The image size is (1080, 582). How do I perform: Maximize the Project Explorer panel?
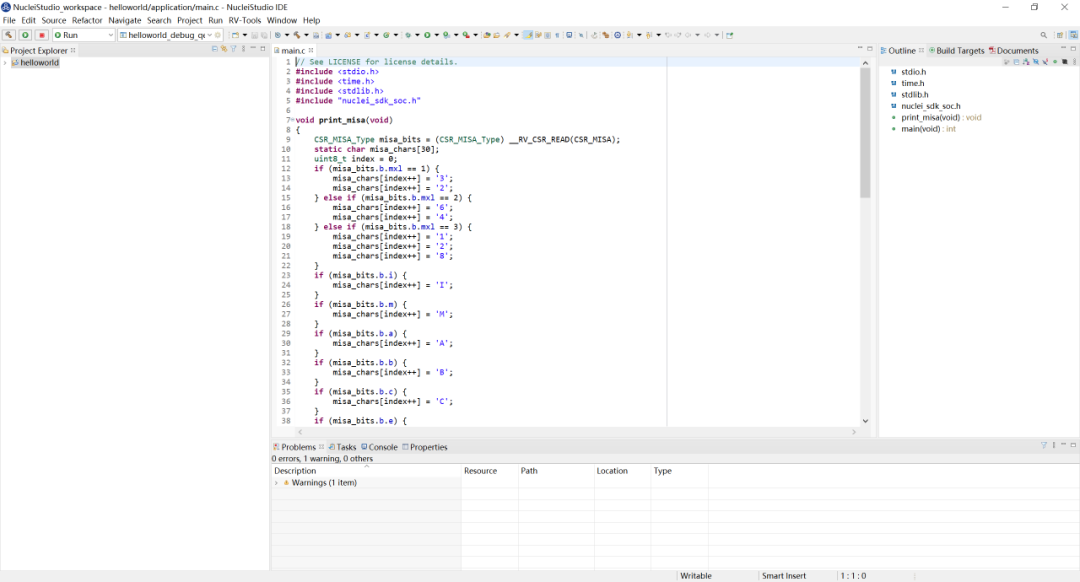pos(262,49)
